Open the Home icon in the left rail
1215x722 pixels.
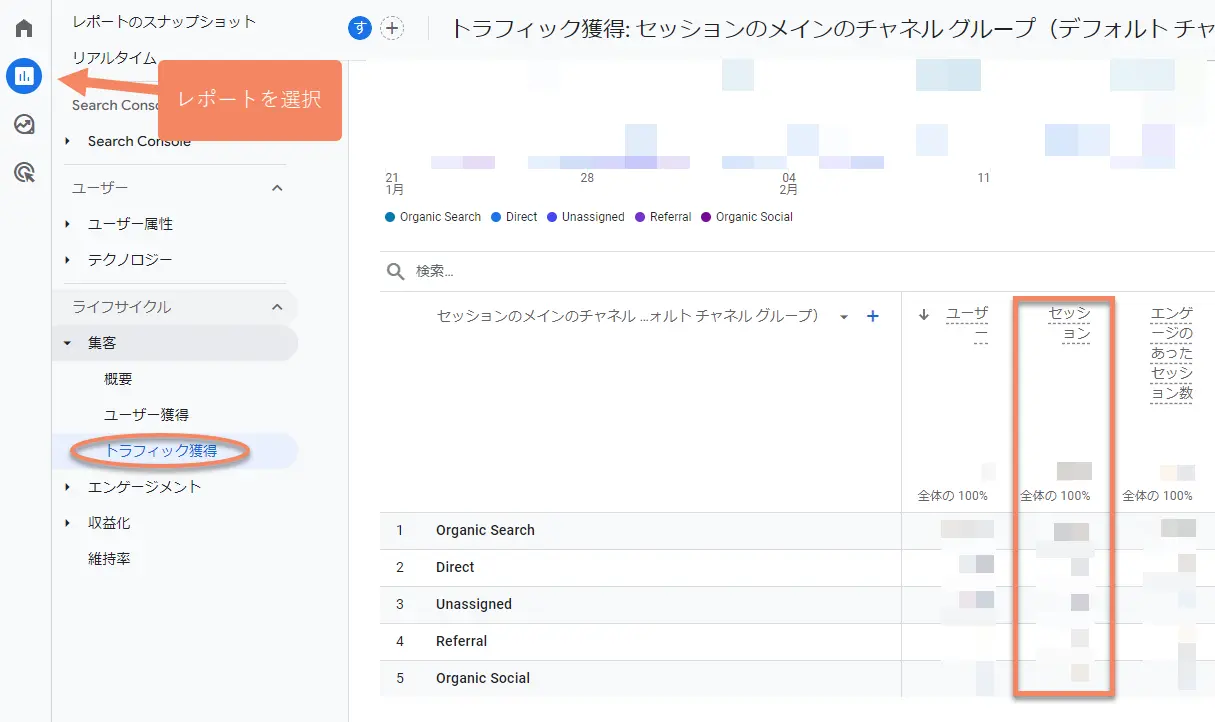click(23, 27)
